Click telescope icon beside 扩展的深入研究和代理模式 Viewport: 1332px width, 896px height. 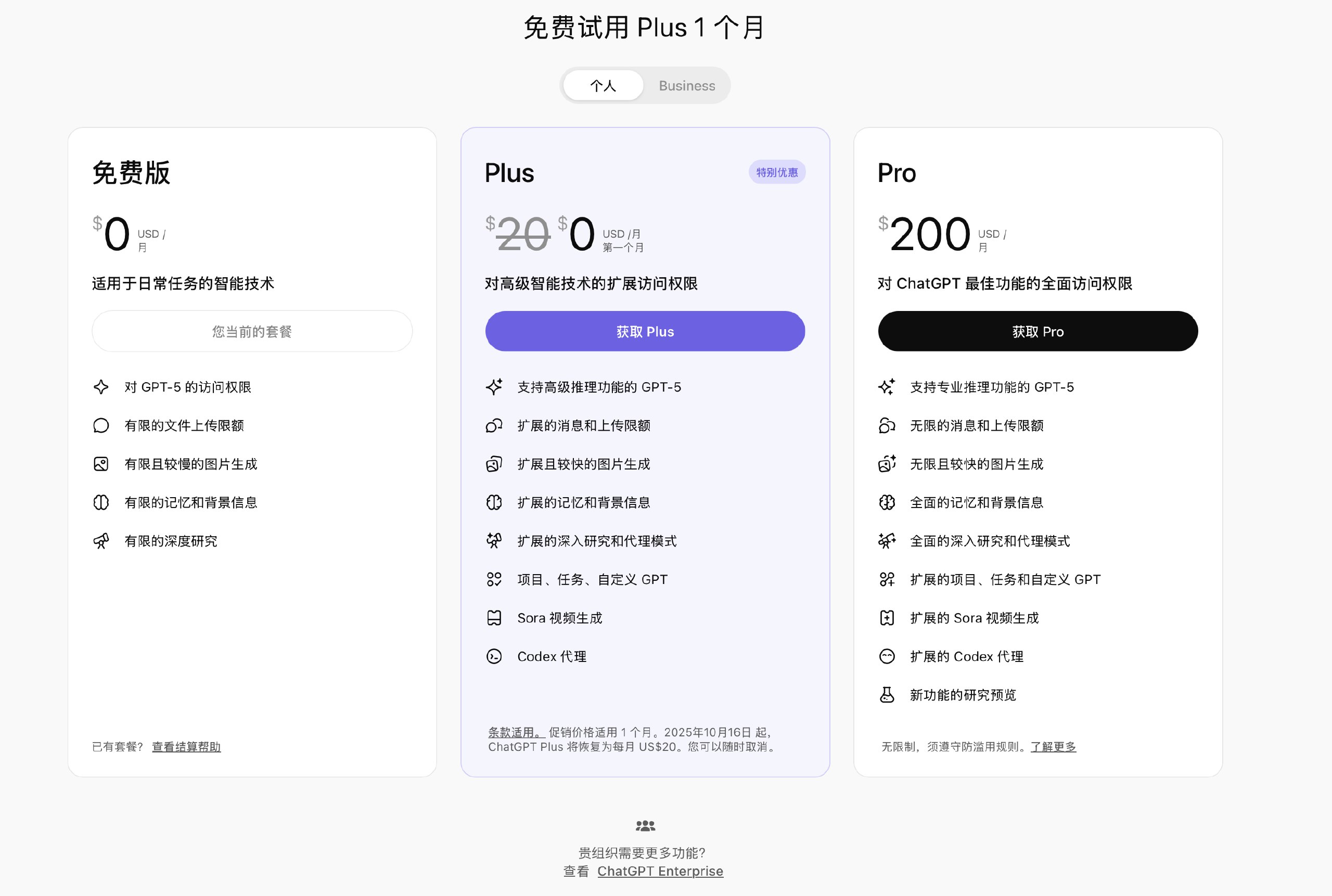494,541
